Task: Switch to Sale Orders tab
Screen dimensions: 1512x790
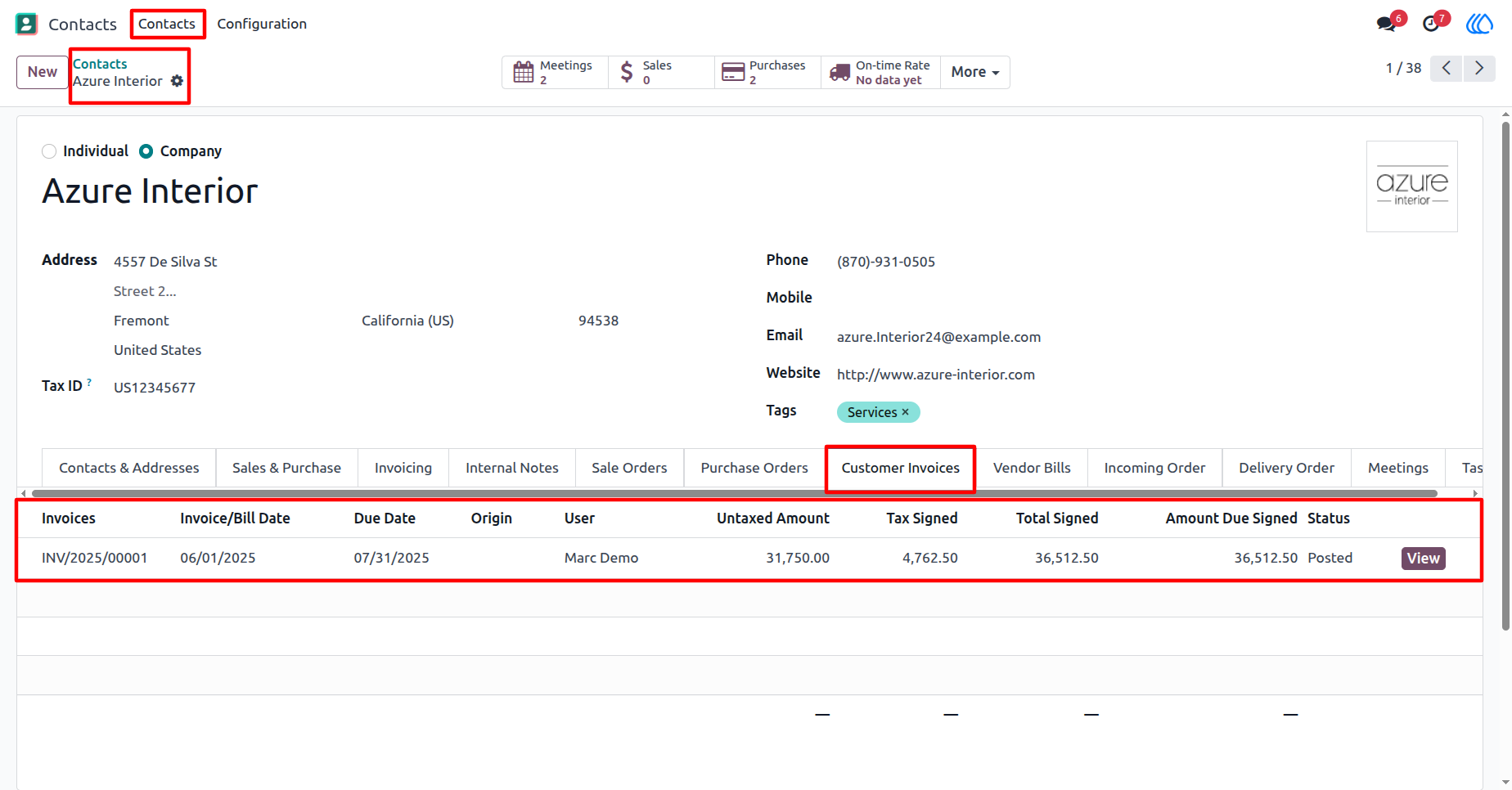Action: coord(629,468)
